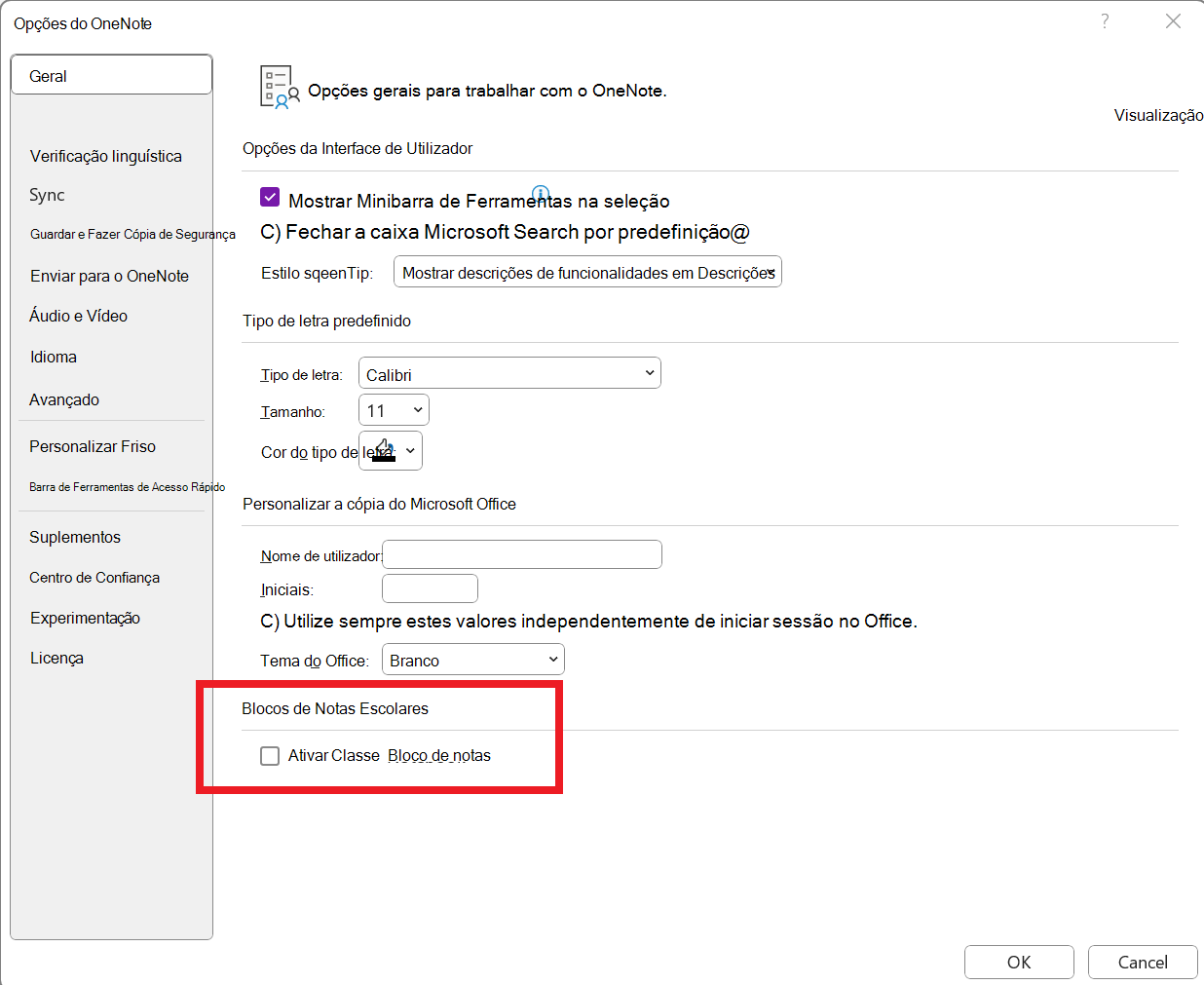Image resolution: width=1204 pixels, height=985 pixels.
Task: Select the Avançado category
Action: [64, 399]
